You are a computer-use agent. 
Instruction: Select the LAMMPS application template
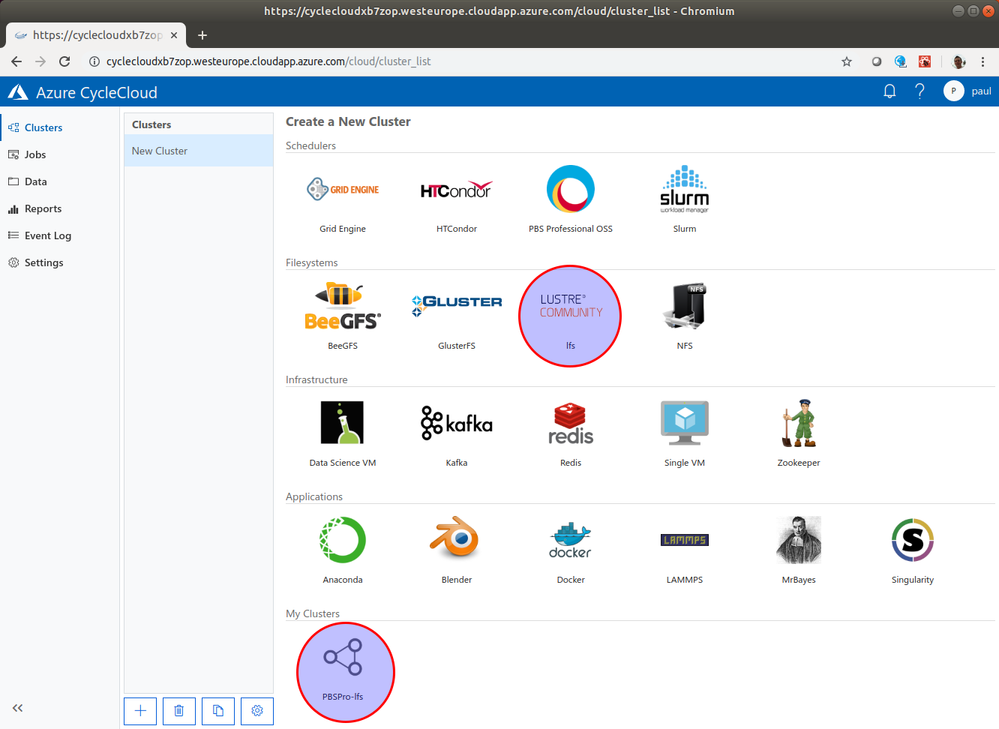click(x=684, y=550)
